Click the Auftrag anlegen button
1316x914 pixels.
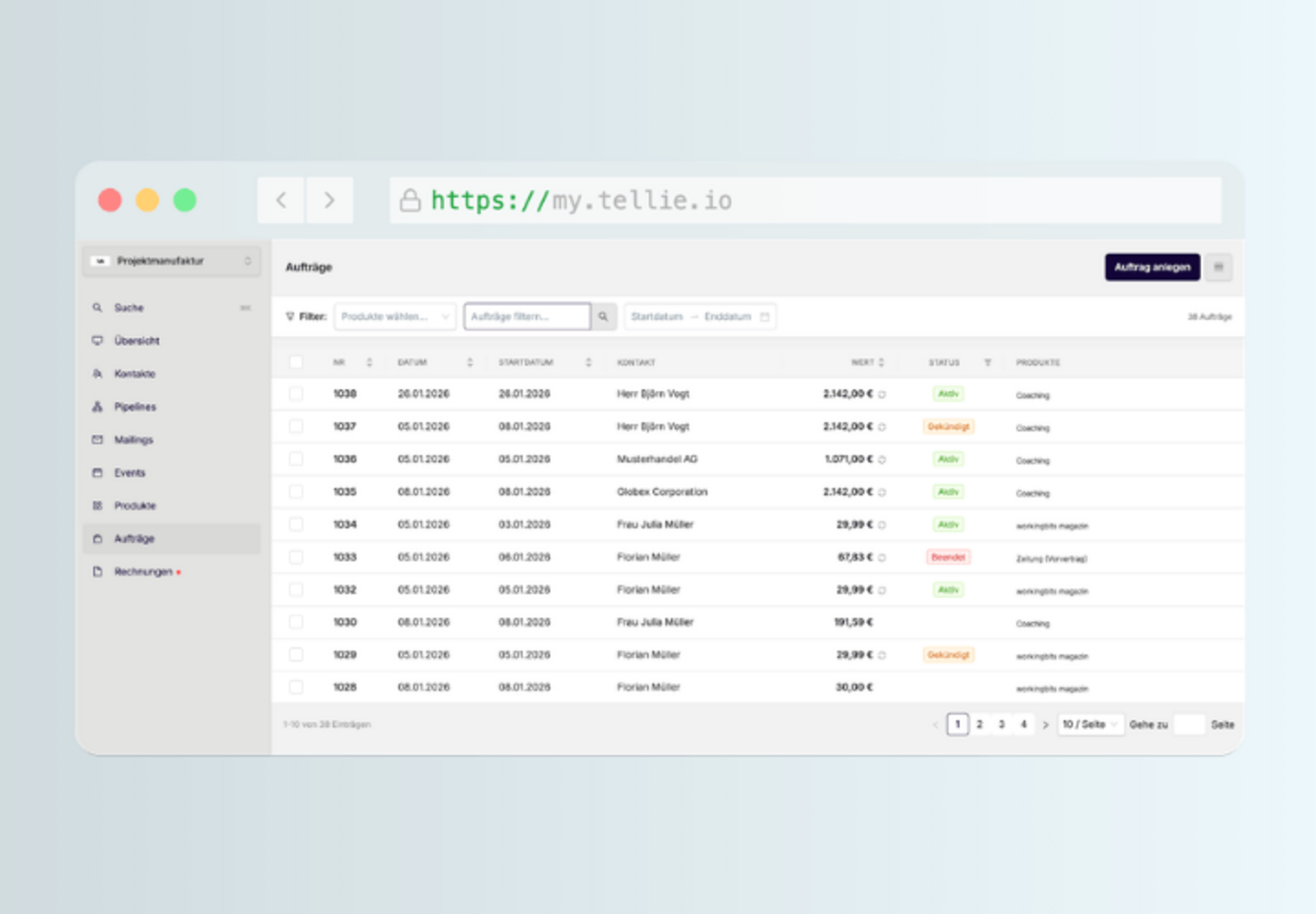1152,267
